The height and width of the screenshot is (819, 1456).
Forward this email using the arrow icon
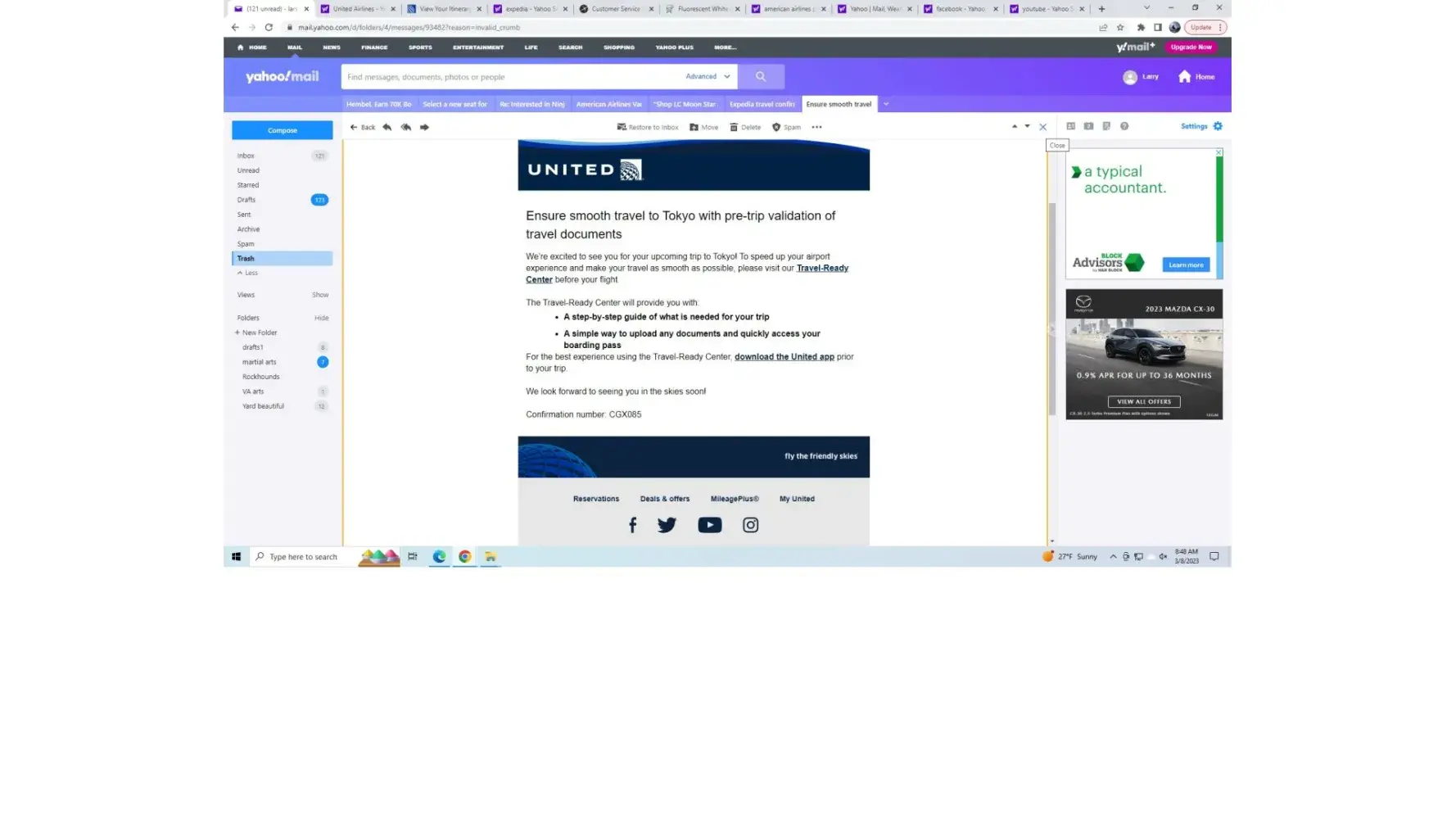[x=424, y=127]
